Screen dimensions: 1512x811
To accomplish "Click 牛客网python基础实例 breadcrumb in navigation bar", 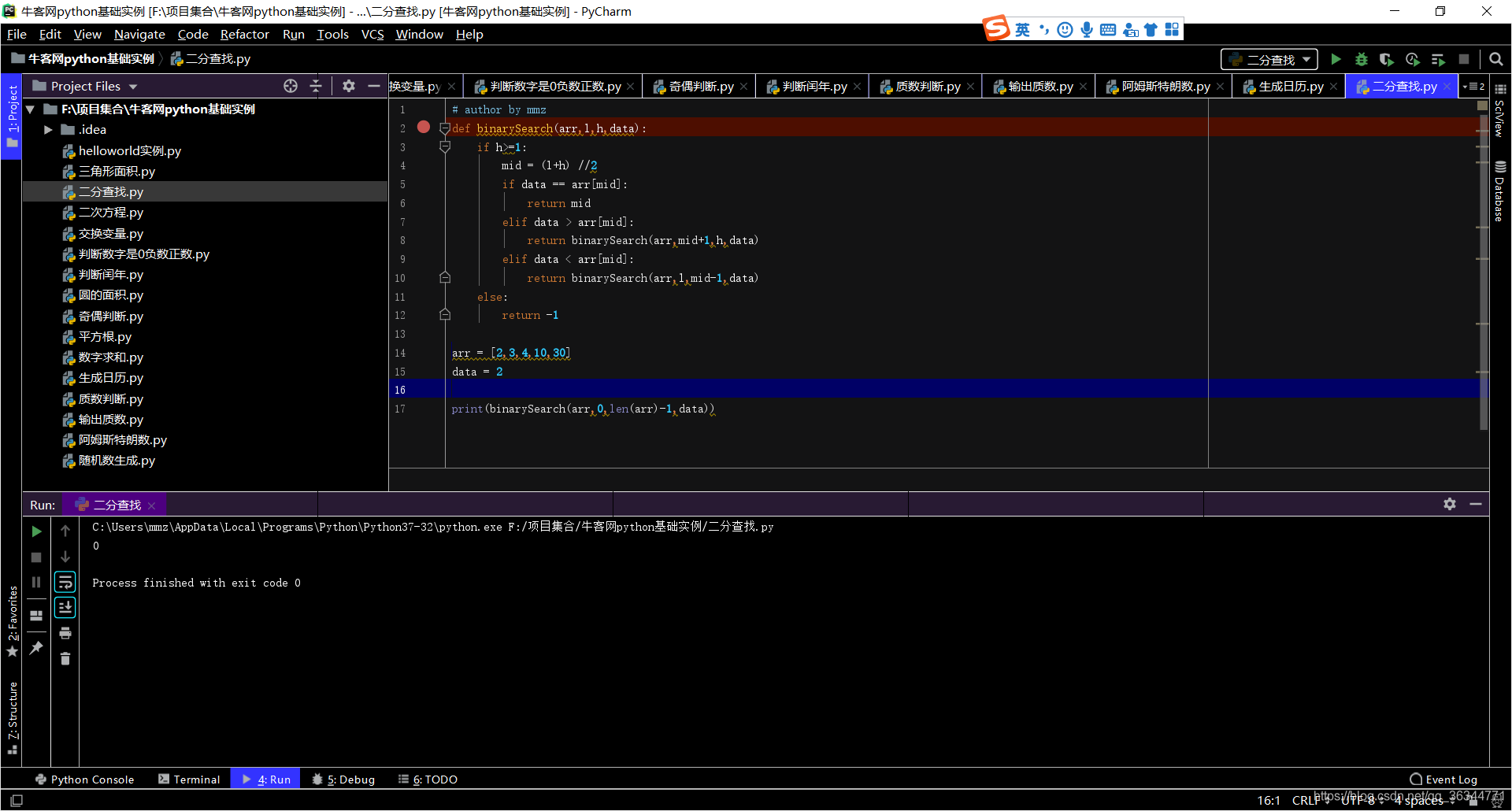I will point(83,59).
